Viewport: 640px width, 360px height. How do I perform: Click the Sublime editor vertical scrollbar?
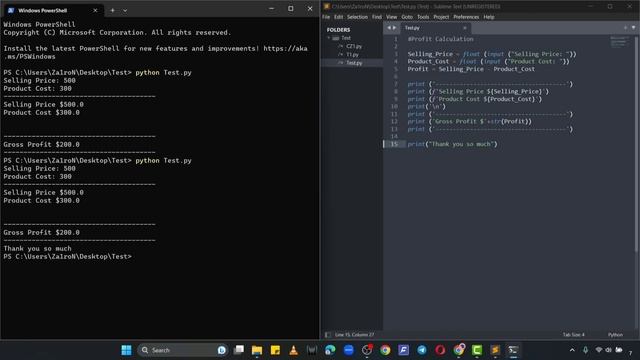[636, 143]
